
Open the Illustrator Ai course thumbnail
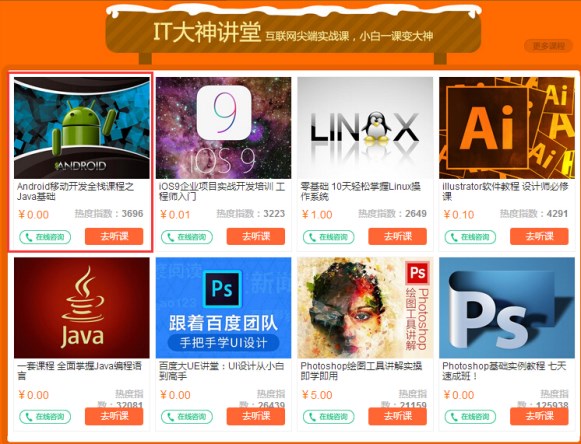(x=507, y=128)
